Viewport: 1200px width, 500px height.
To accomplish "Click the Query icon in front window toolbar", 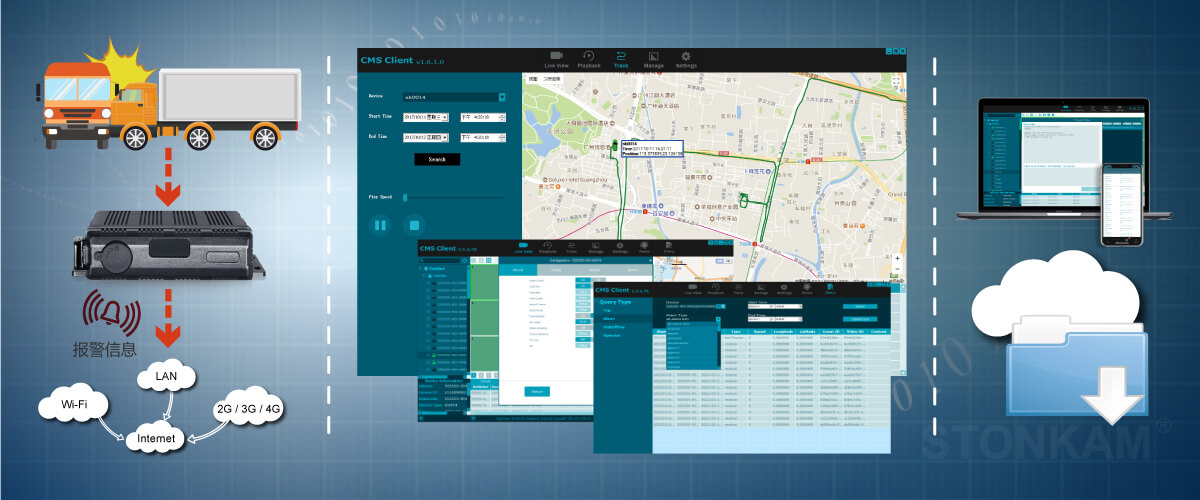I will tap(830, 291).
